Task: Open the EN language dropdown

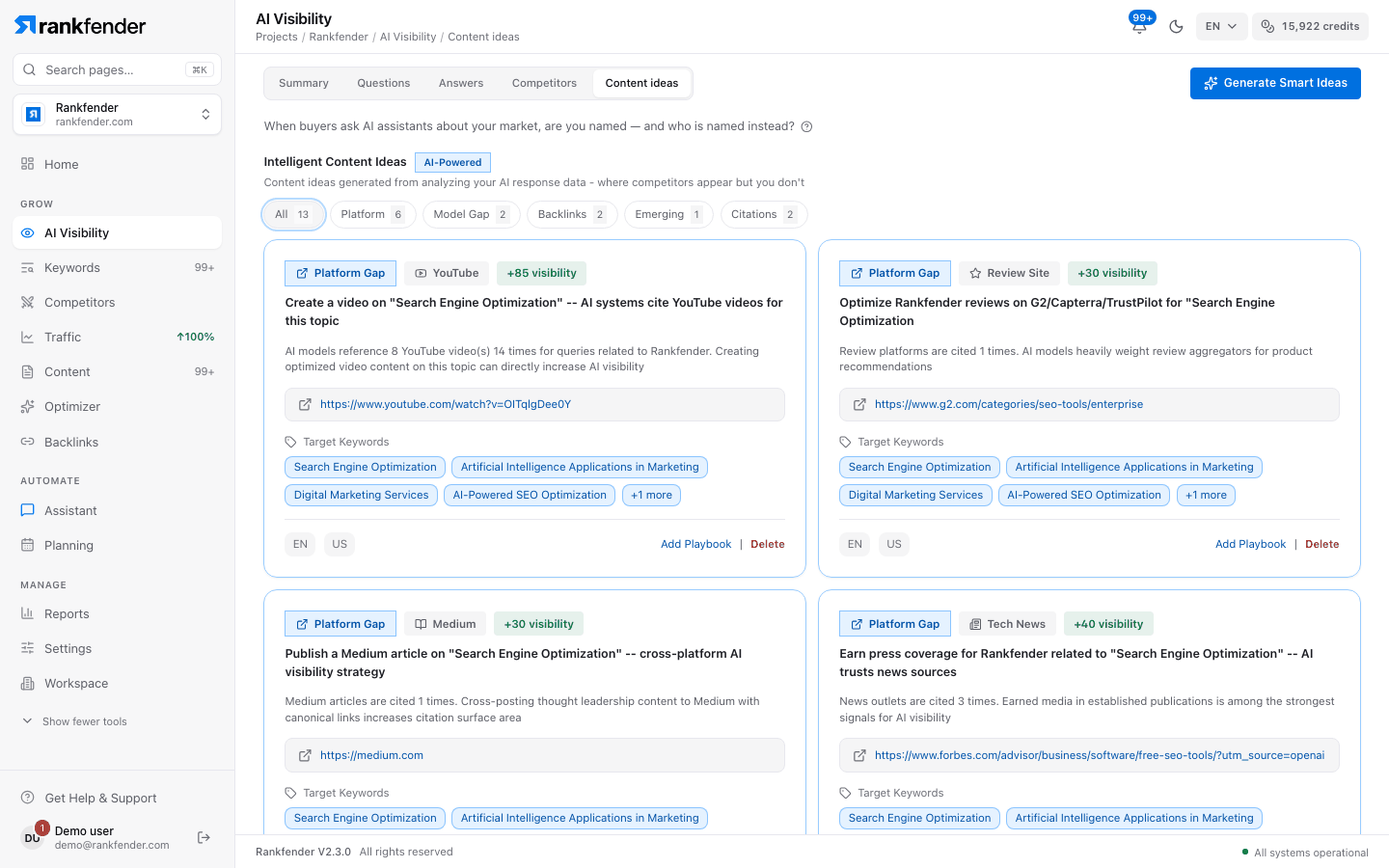Action: pos(1221,26)
